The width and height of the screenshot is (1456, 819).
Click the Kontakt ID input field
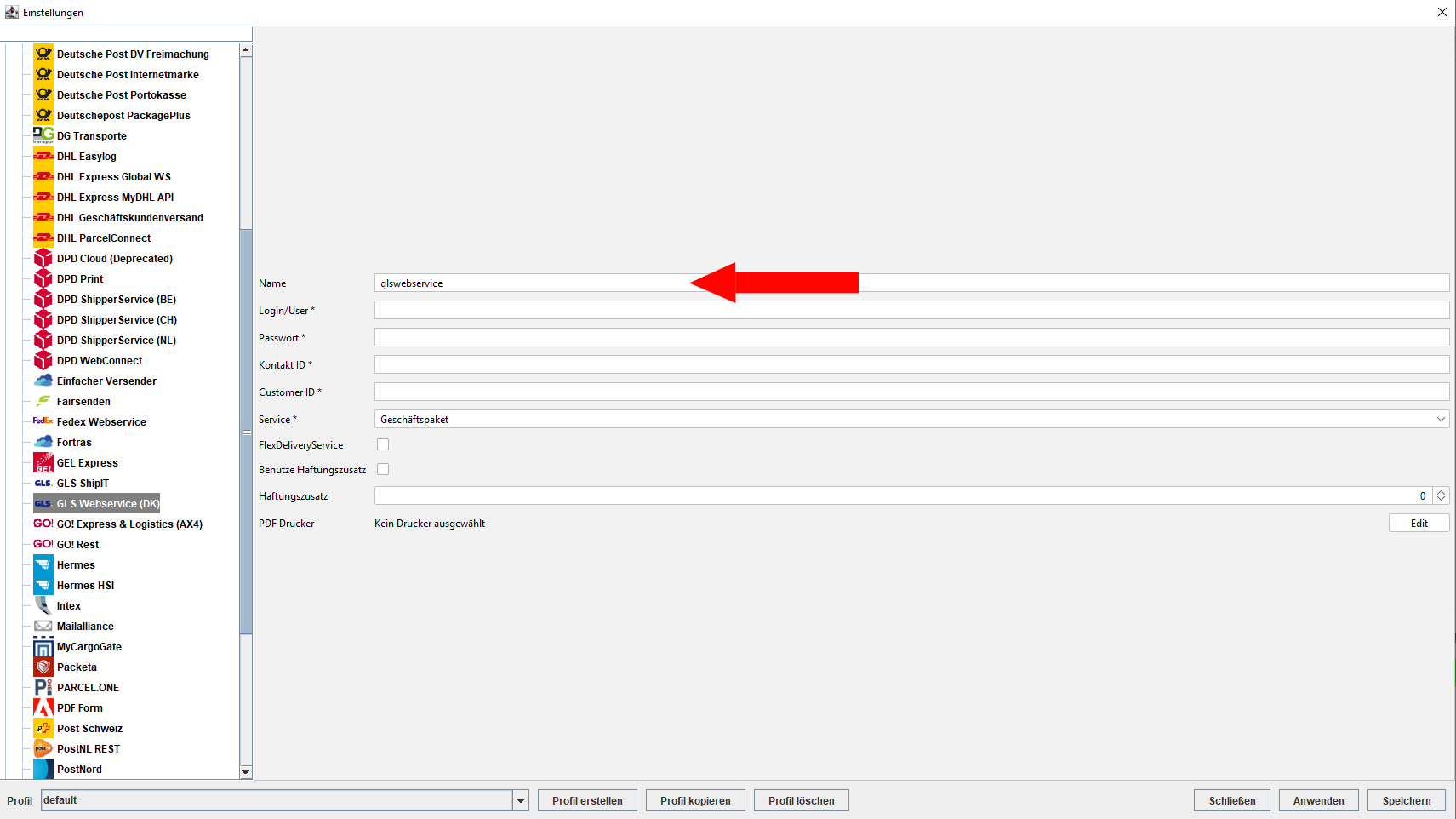point(911,364)
